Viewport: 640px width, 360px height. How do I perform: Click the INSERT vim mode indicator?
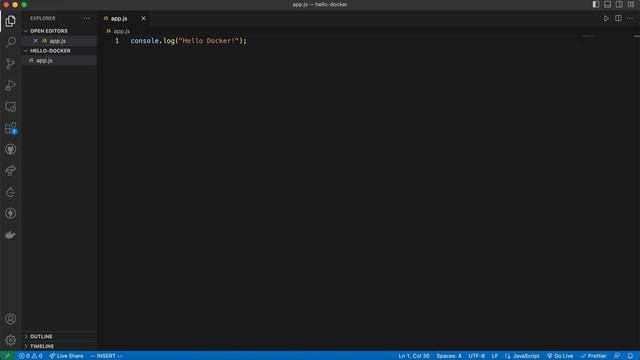(x=106, y=356)
